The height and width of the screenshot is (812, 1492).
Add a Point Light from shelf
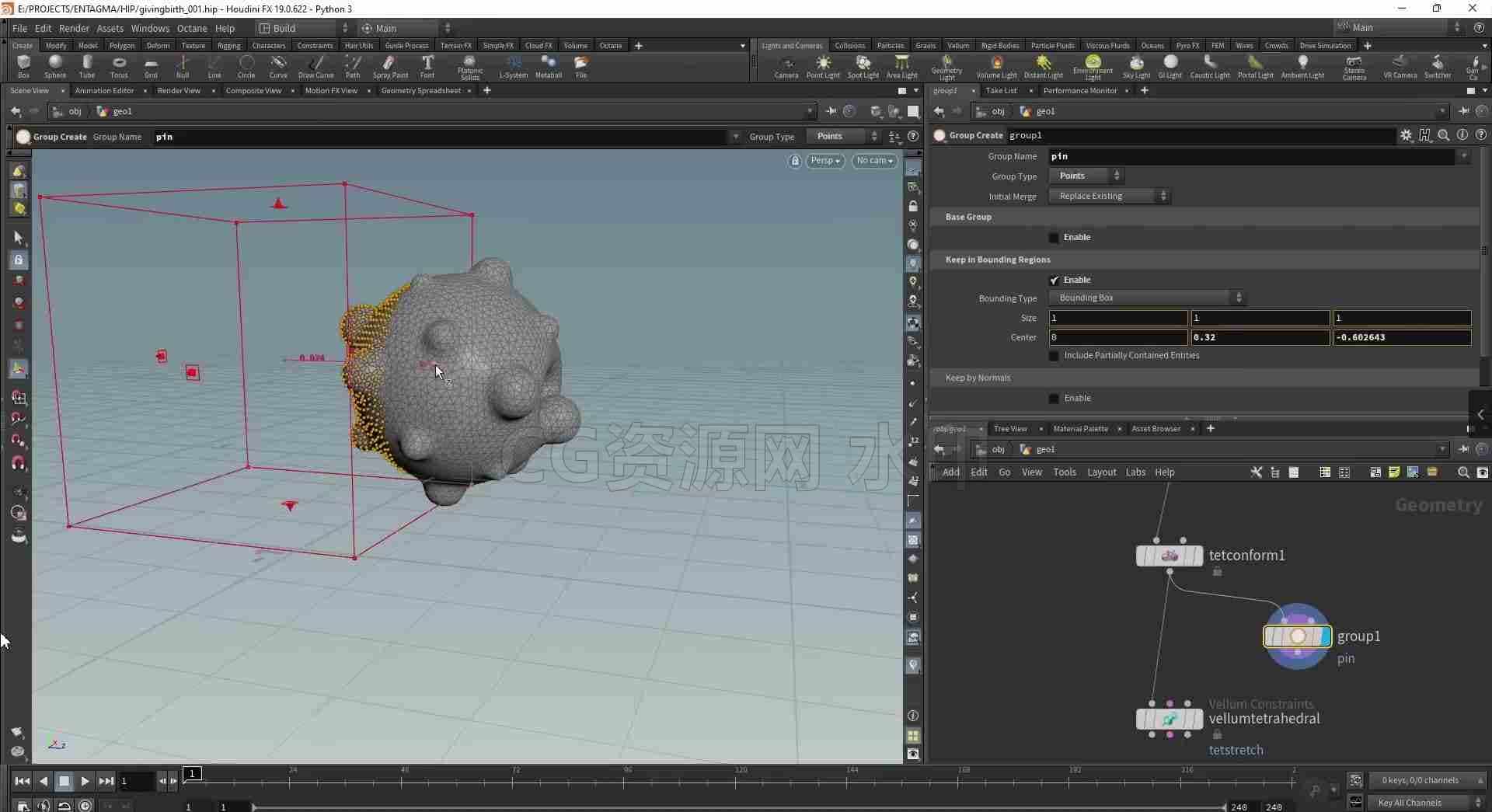(823, 67)
